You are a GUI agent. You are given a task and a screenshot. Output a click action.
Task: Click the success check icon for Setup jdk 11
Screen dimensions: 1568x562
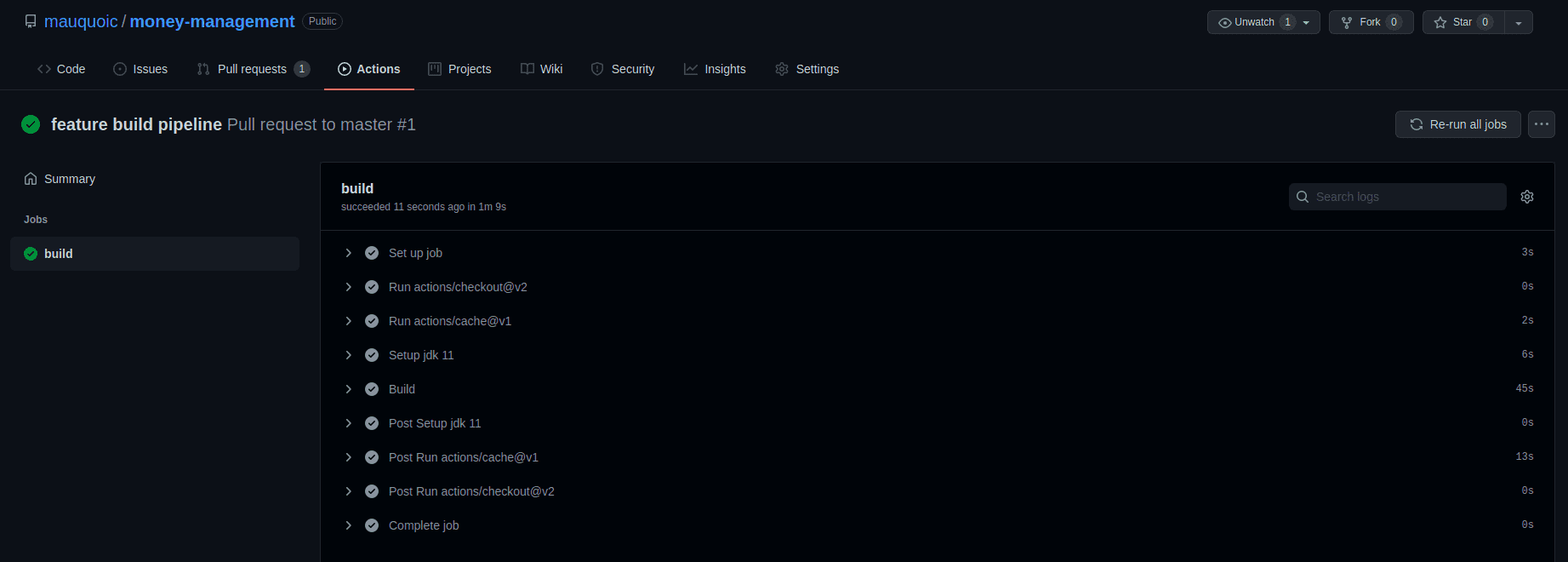[x=372, y=355]
